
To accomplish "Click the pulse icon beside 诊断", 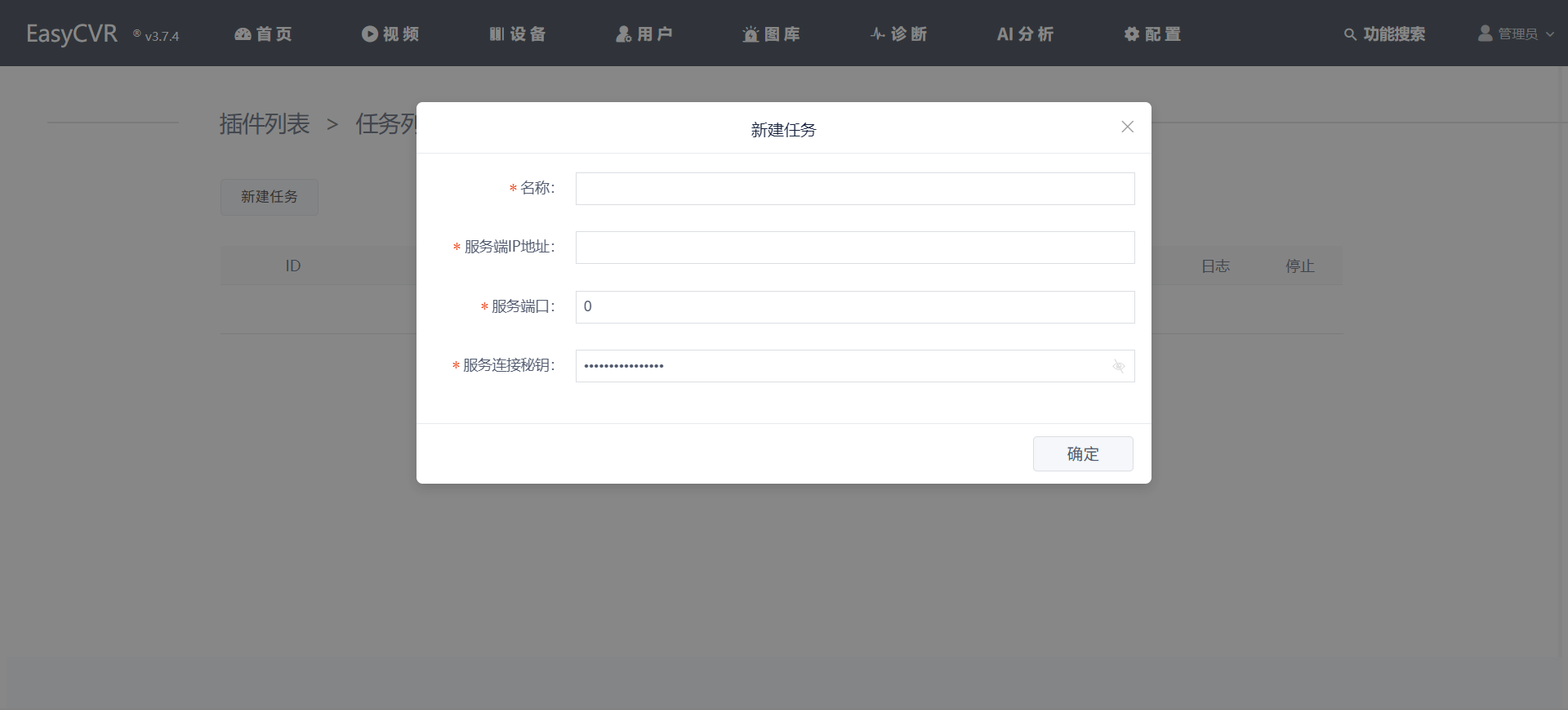I will [878, 34].
